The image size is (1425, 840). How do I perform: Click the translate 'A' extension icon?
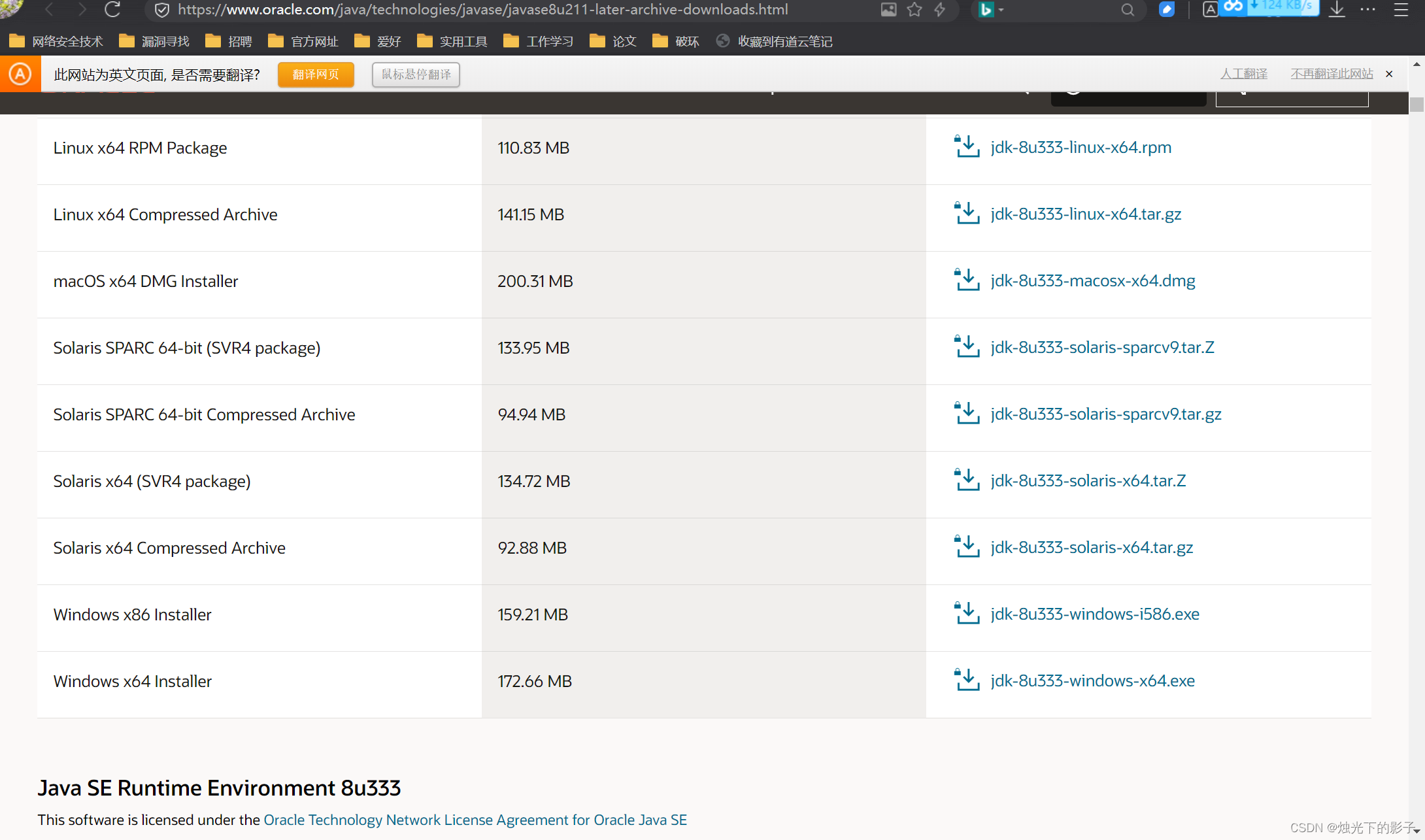click(1210, 10)
